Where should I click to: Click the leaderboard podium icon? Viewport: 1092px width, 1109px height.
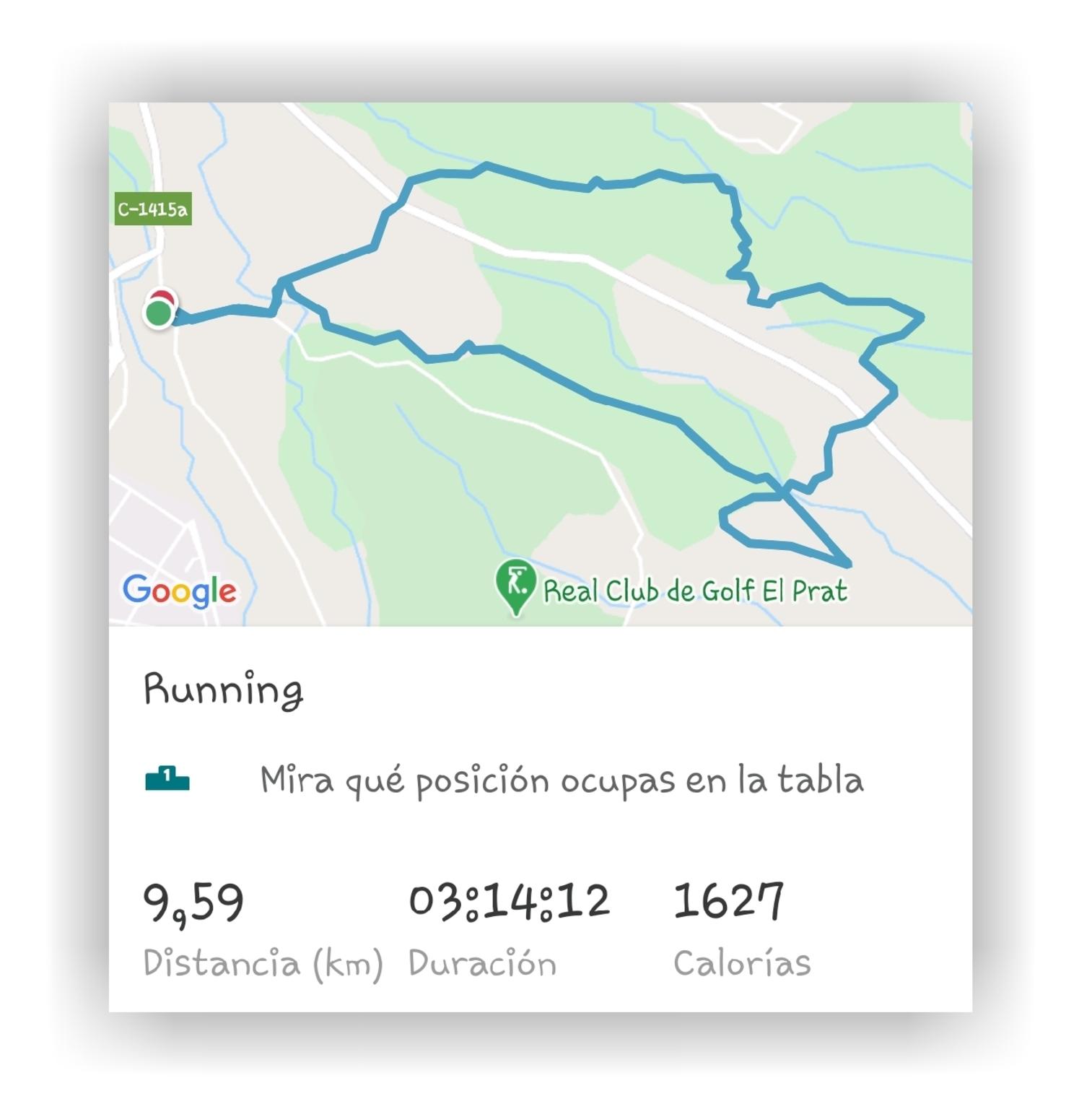[167, 779]
